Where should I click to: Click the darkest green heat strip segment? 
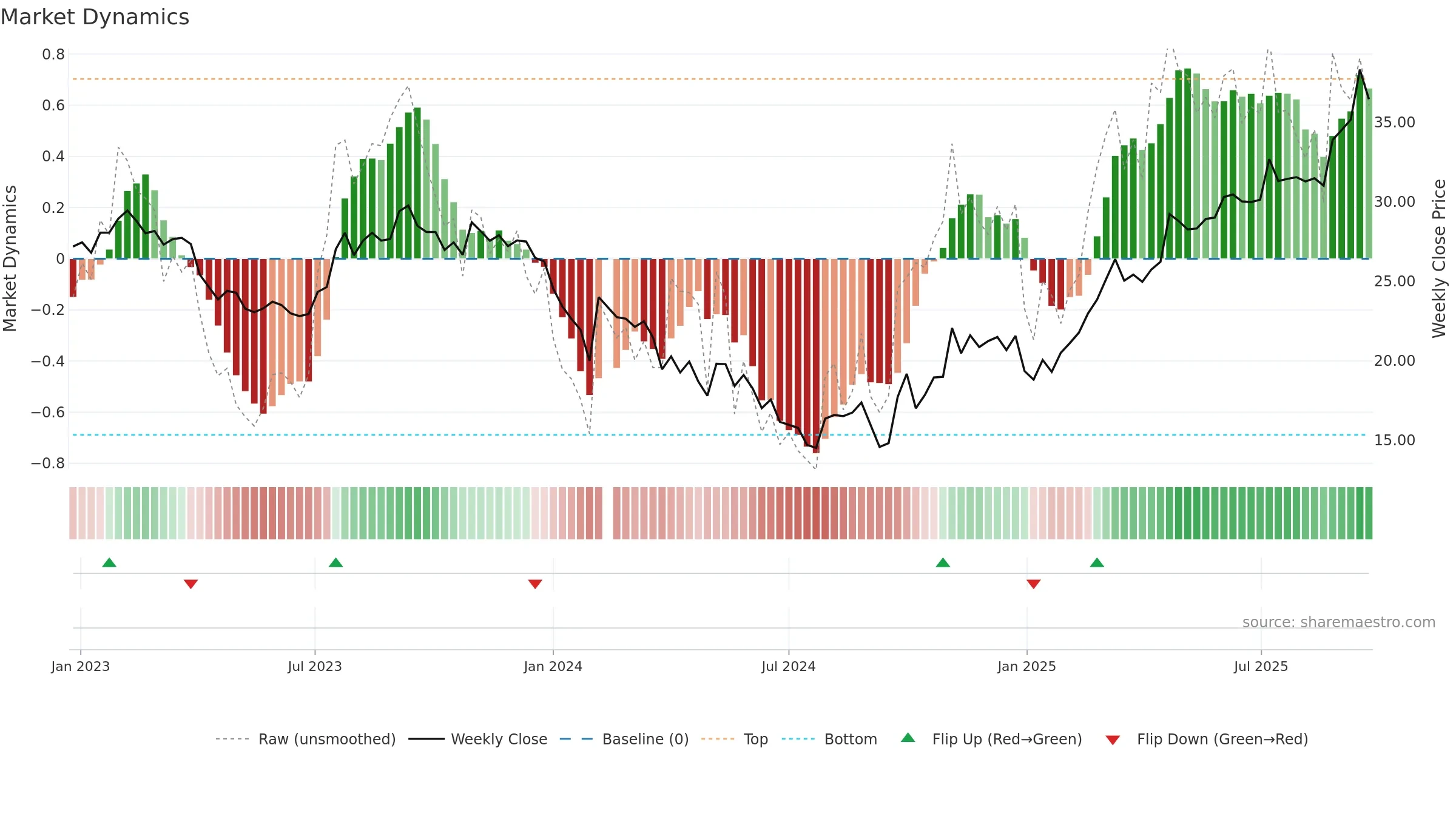[1187, 513]
